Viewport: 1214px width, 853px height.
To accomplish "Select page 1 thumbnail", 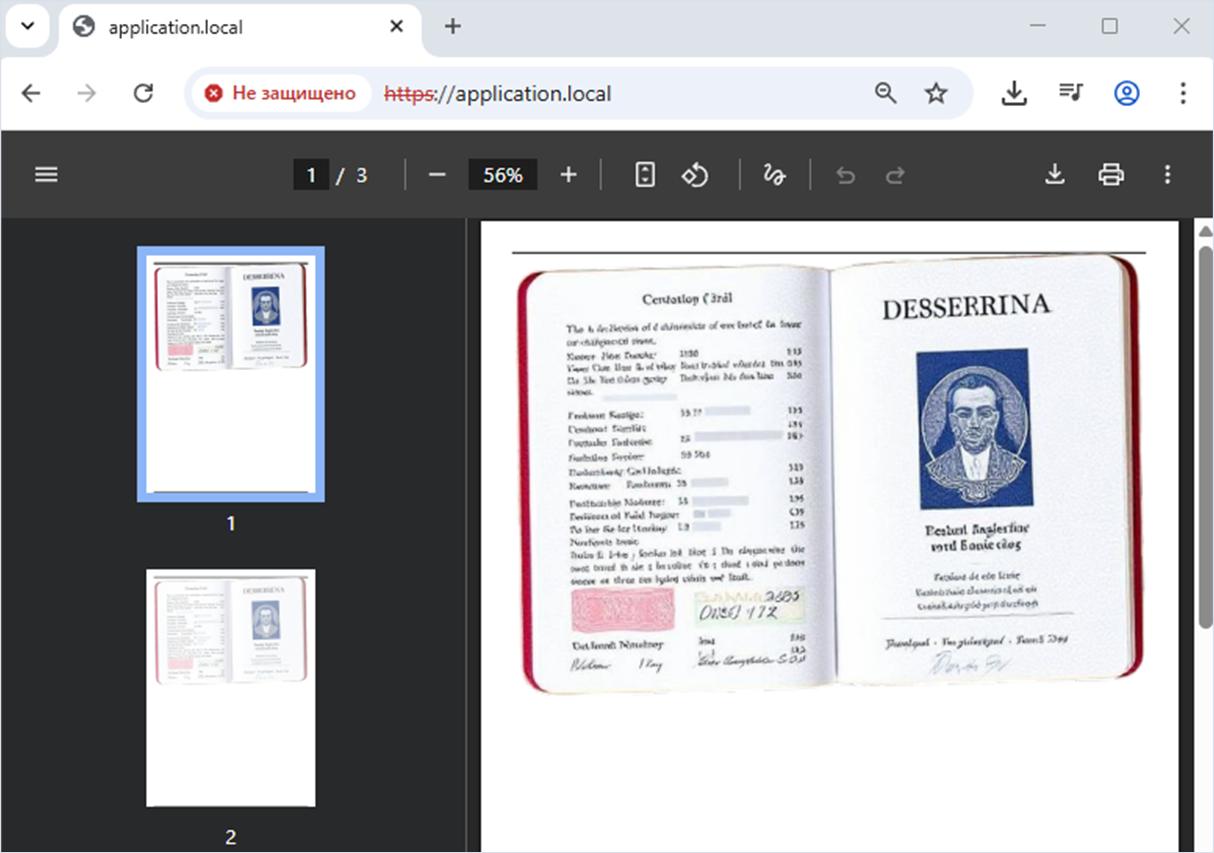I will tap(230, 373).
